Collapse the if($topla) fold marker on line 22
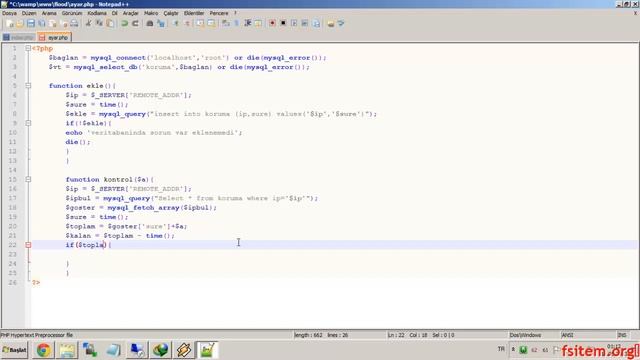640x360 pixels. 28,245
